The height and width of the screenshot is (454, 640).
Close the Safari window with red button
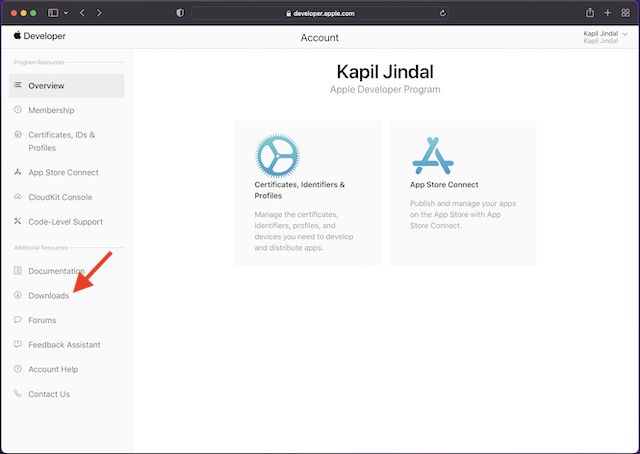(x=14, y=13)
